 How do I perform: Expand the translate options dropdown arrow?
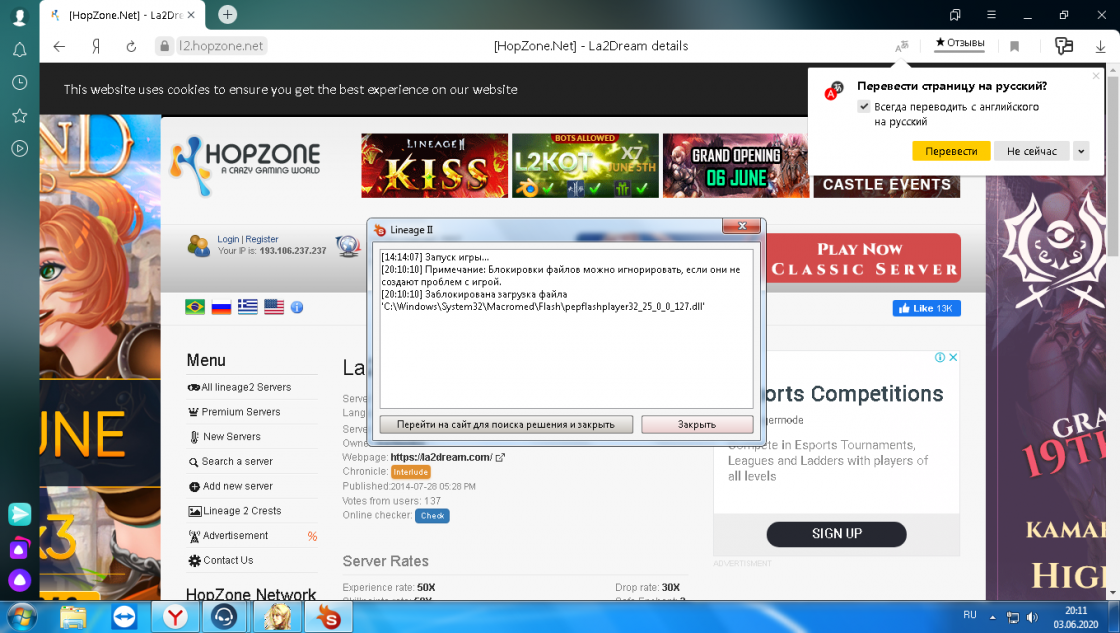pos(1080,151)
